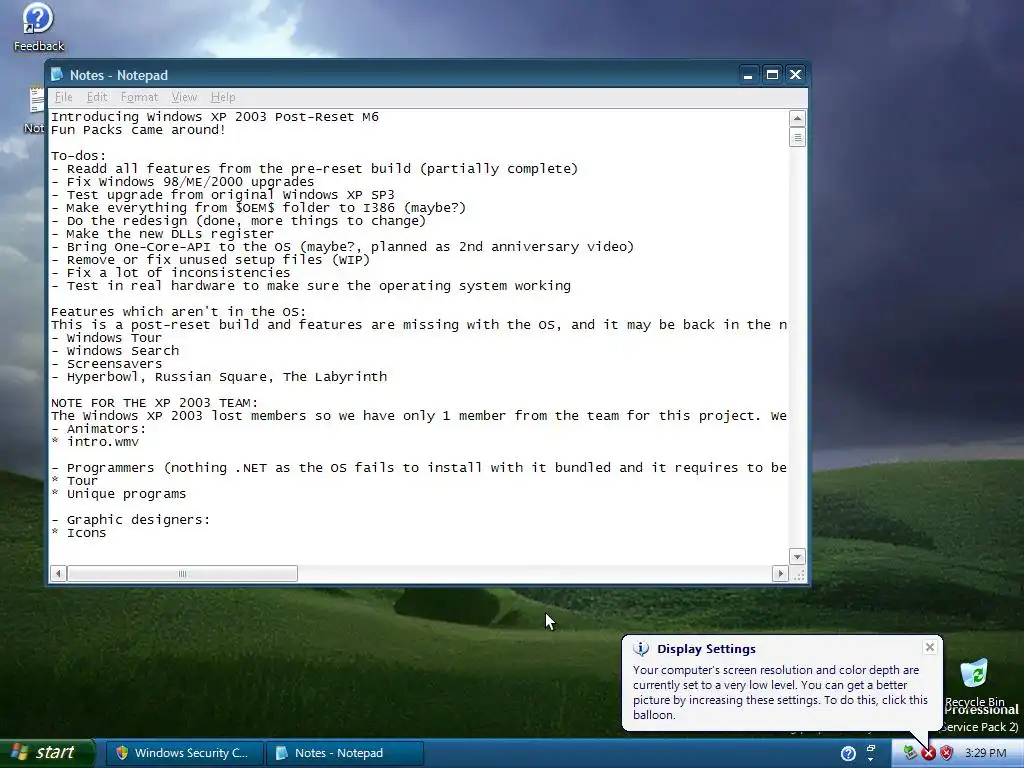Click the blue help icon in the taskbar
Screen dimensions: 1024x768
(x=848, y=754)
